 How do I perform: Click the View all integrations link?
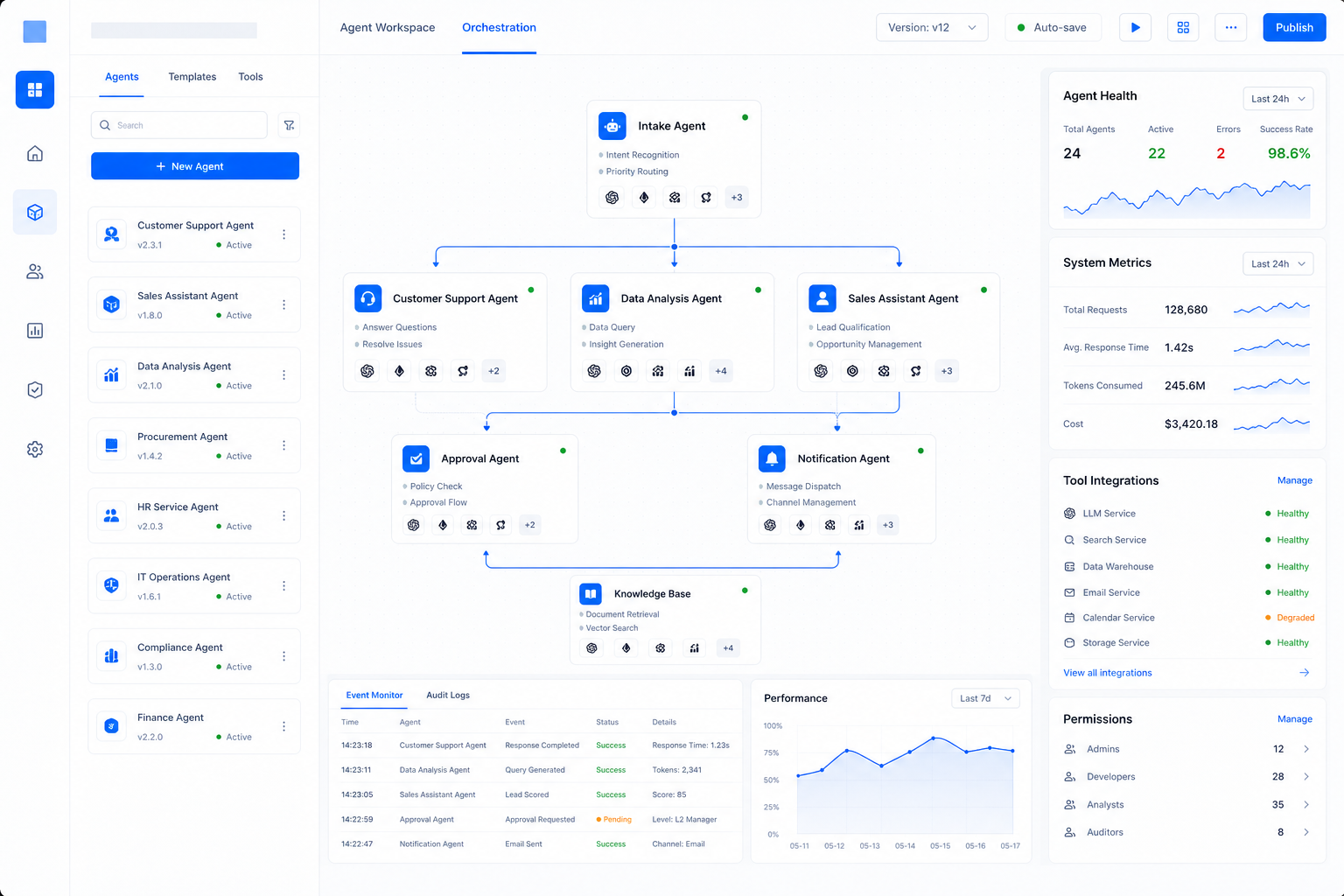pyautogui.click(x=1108, y=673)
